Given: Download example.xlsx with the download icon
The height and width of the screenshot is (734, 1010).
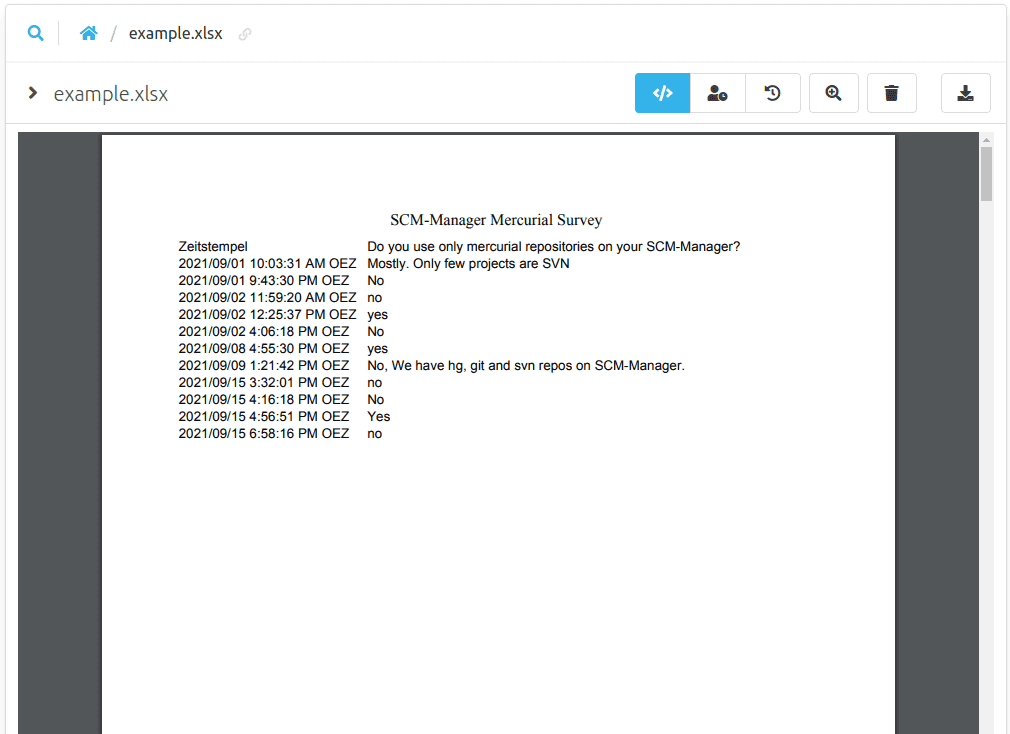Looking at the screenshot, I should click(x=965, y=92).
